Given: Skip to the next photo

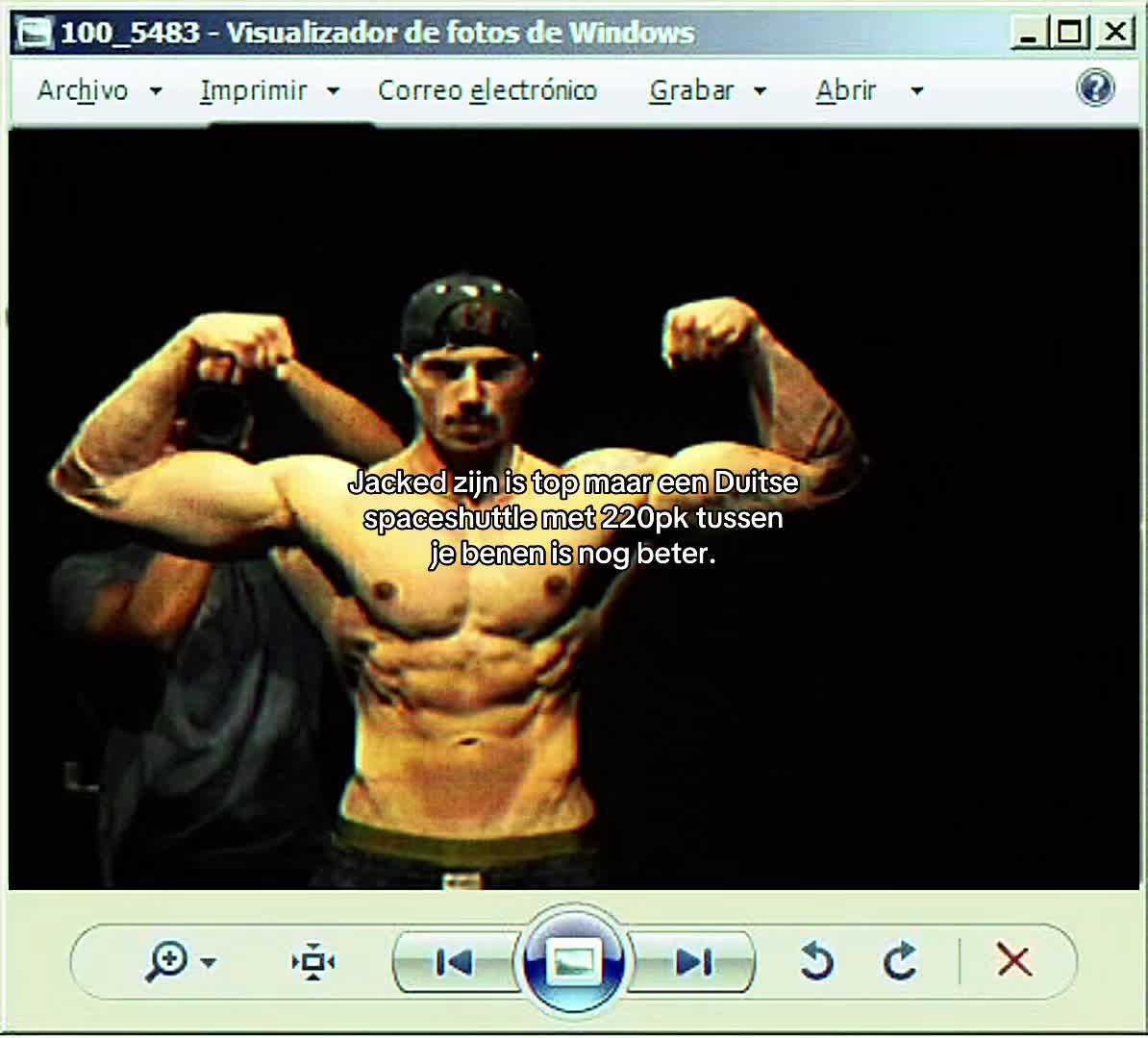Looking at the screenshot, I should pos(692,962).
